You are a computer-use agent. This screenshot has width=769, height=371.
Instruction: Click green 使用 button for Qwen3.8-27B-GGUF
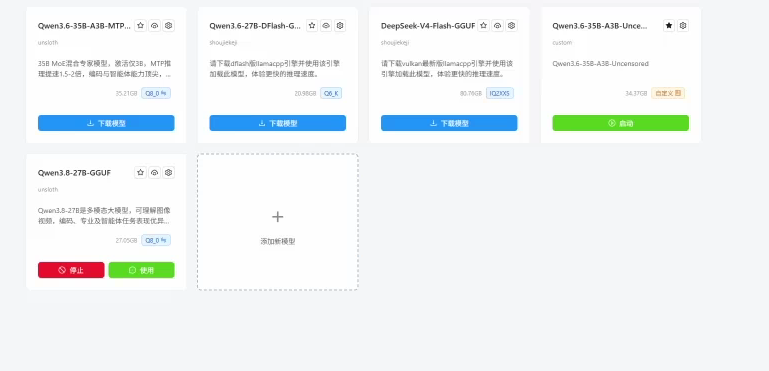click(141, 270)
